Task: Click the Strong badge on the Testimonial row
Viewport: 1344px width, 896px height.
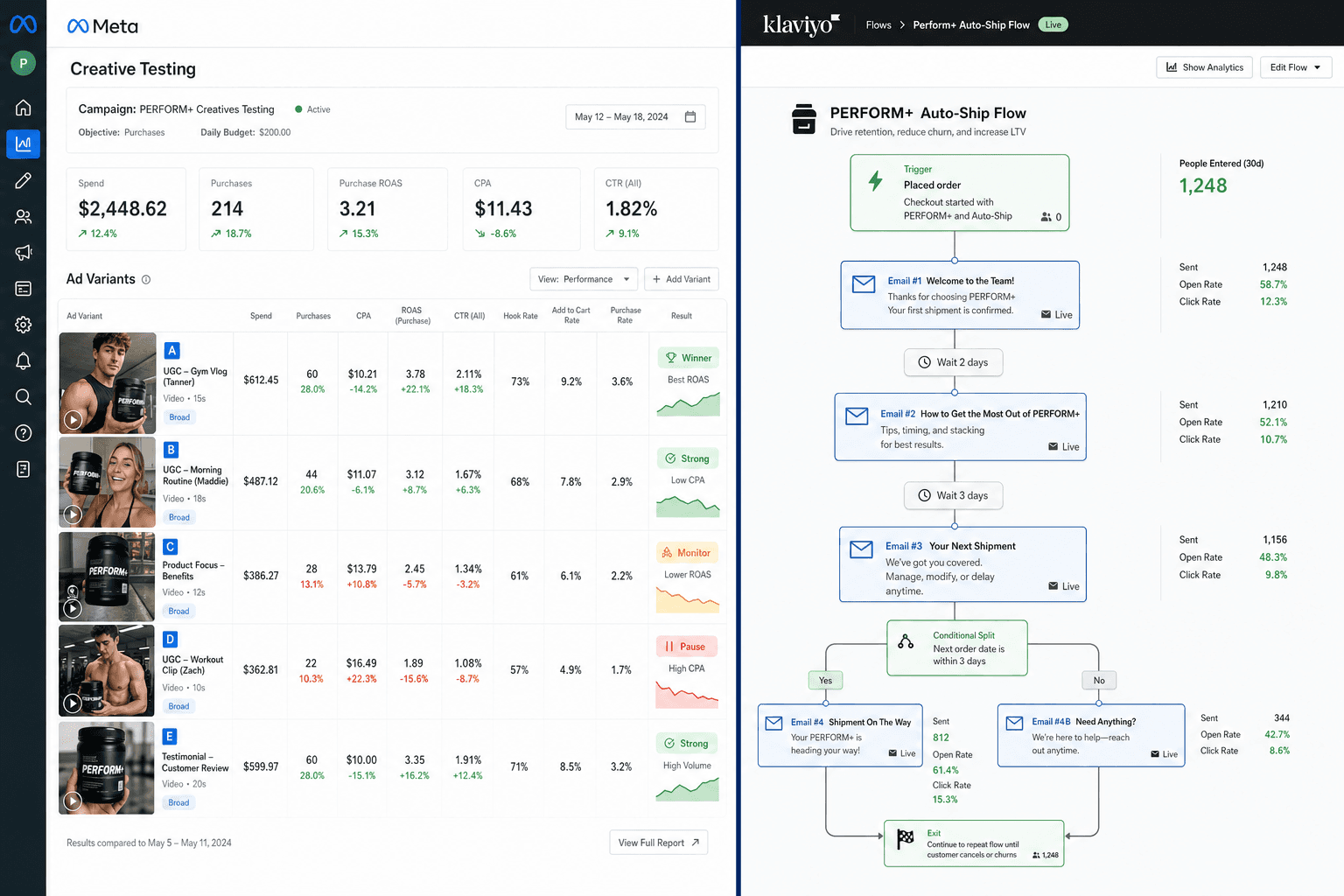Action: [x=687, y=744]
